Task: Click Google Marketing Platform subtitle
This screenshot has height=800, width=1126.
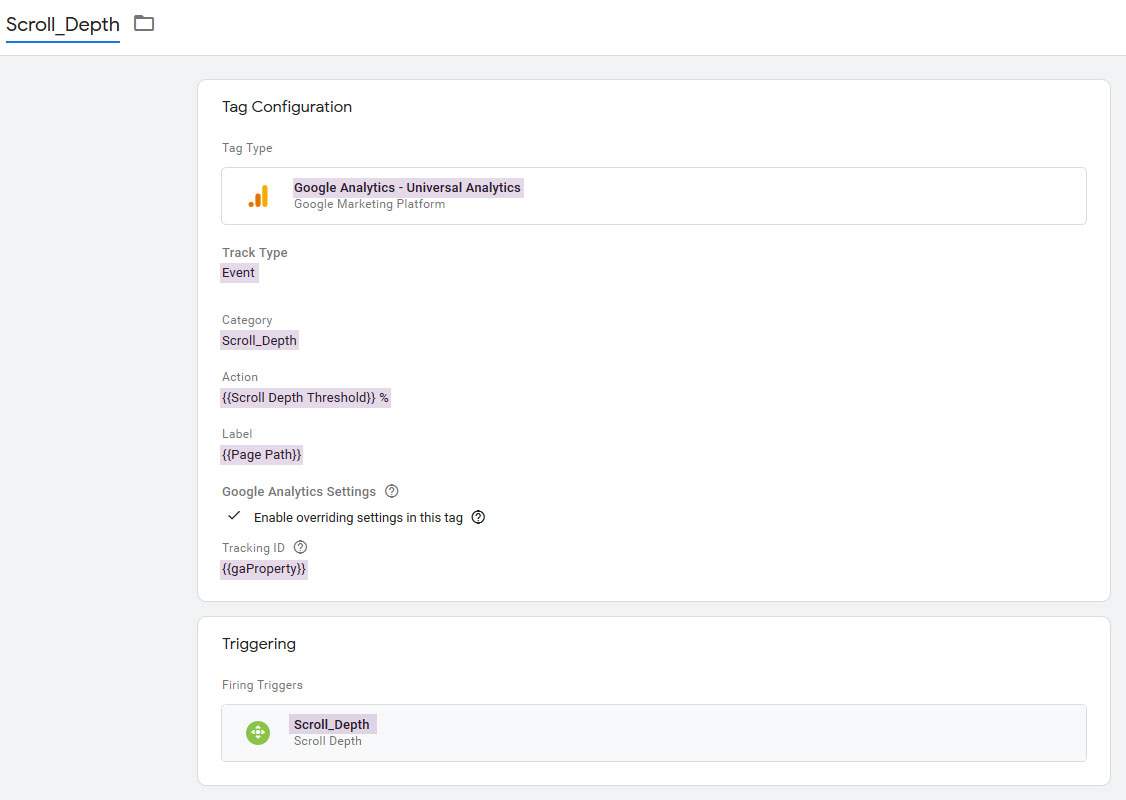Action: (369, 204)
